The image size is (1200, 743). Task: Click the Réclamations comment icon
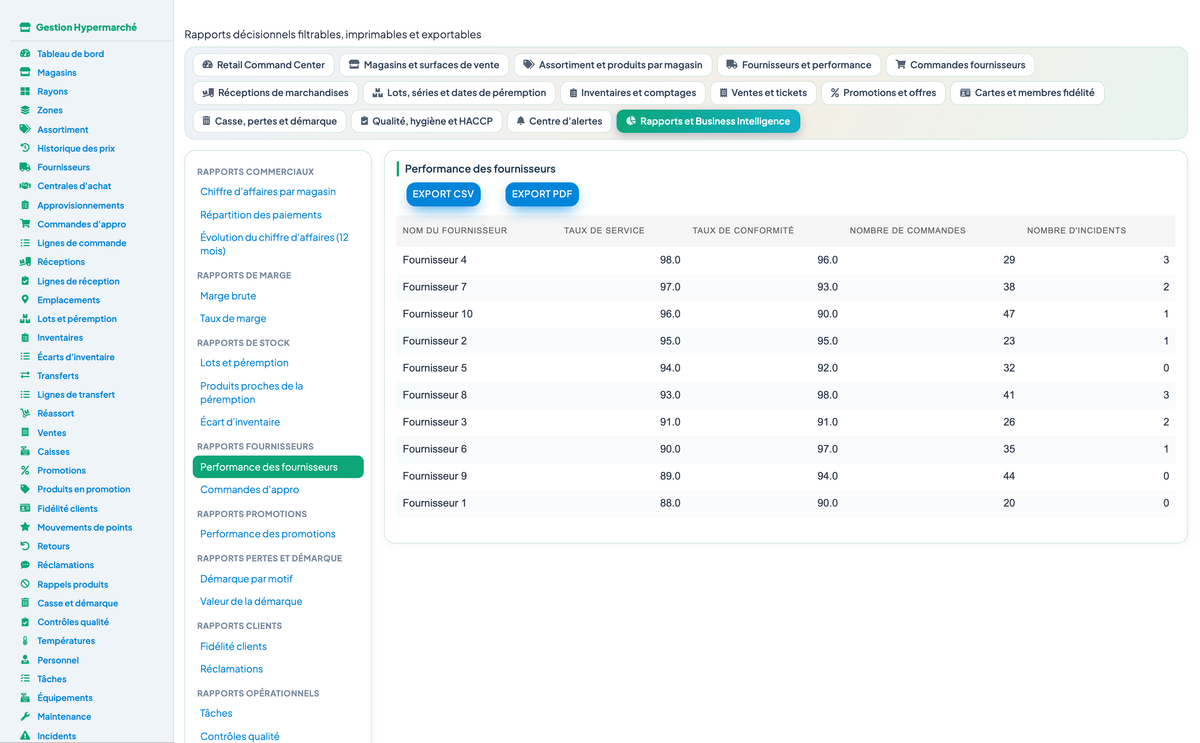tap(25, 565)
